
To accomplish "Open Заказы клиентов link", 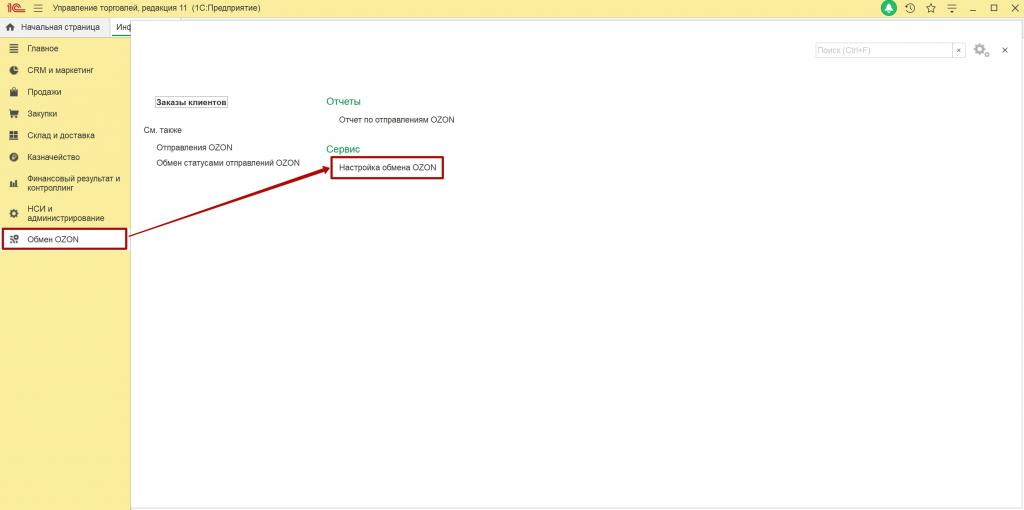I will pos(191,103).
